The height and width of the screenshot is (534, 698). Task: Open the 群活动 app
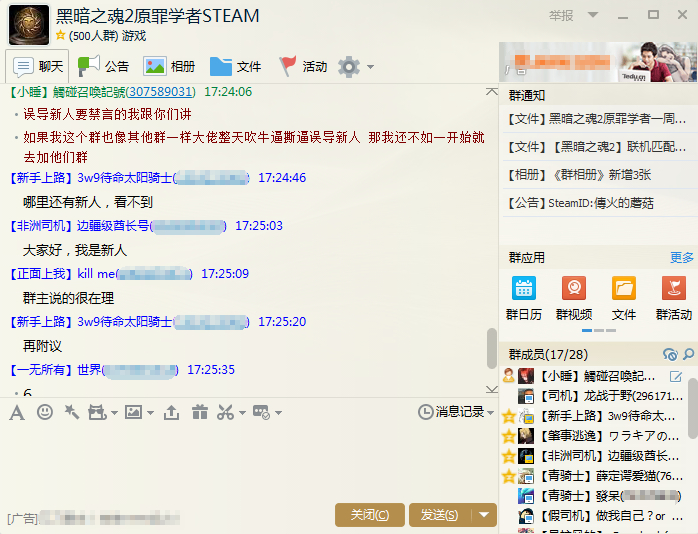[674, 298]
